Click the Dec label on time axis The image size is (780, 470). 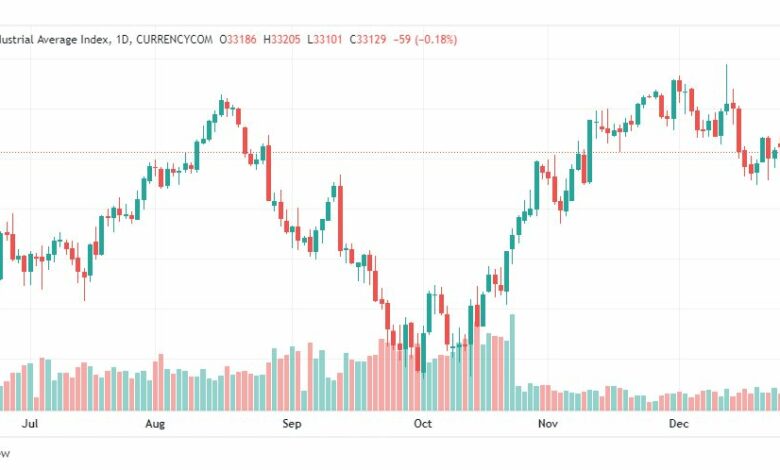pyautogui.click(x=679, y=424)
